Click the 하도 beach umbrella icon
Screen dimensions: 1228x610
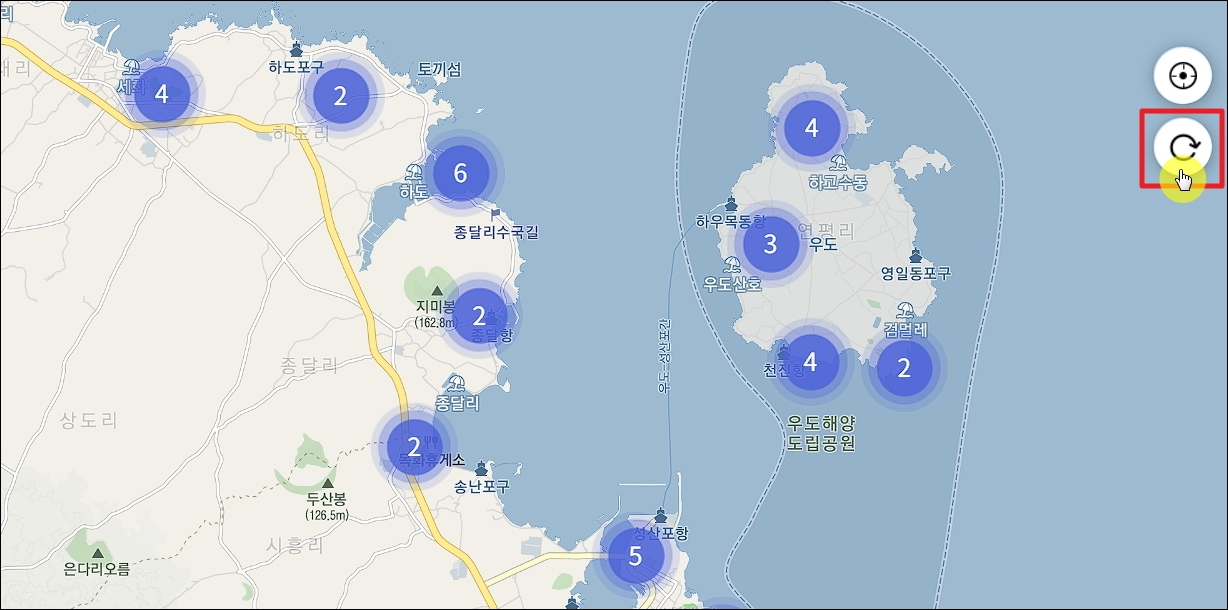415,172
